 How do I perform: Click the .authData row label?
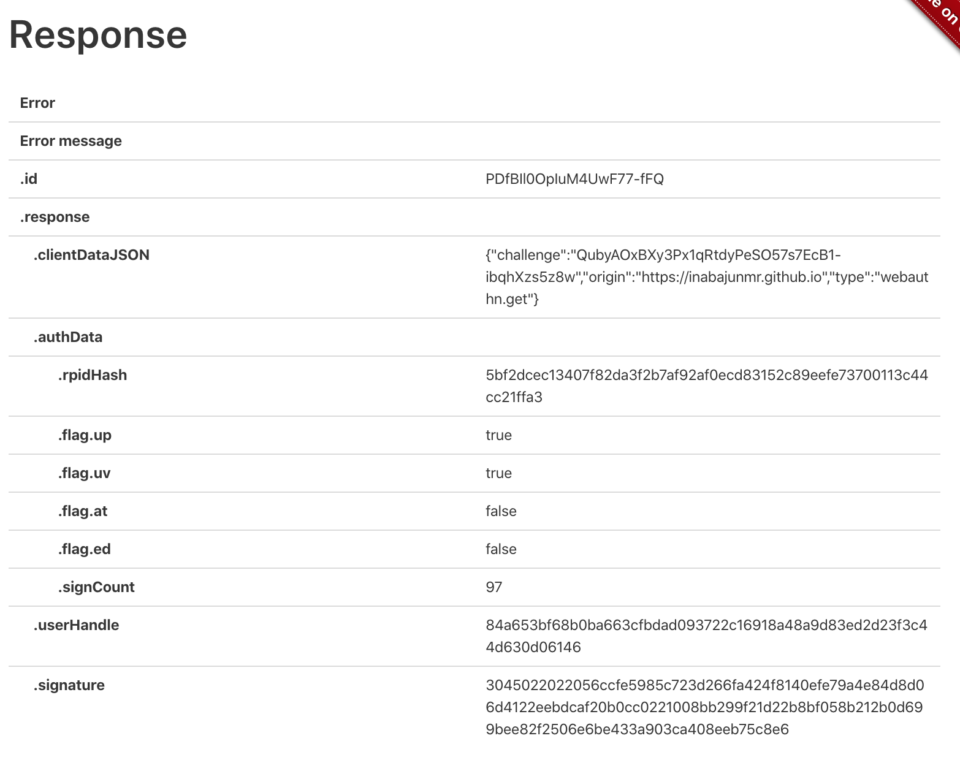(x=67, y=337)
